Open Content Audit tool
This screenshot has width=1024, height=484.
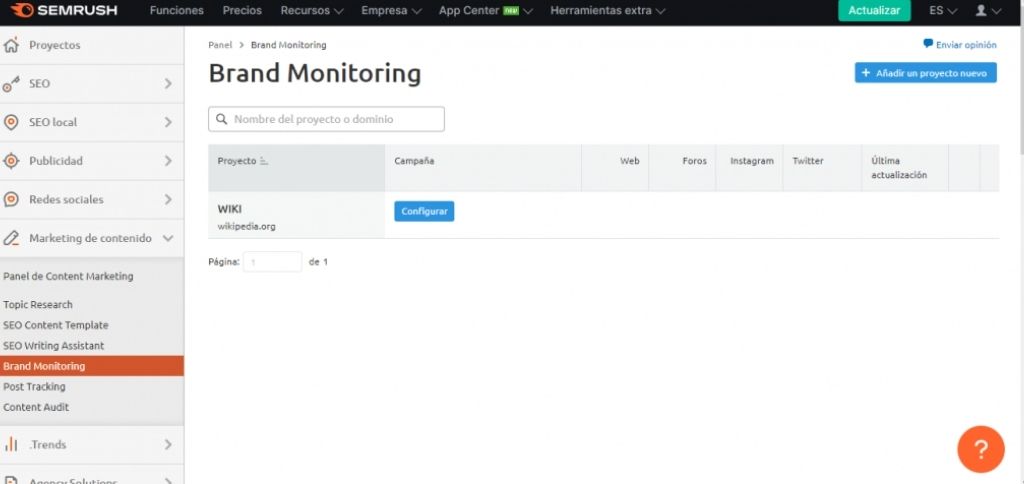(x=36, y=407)
